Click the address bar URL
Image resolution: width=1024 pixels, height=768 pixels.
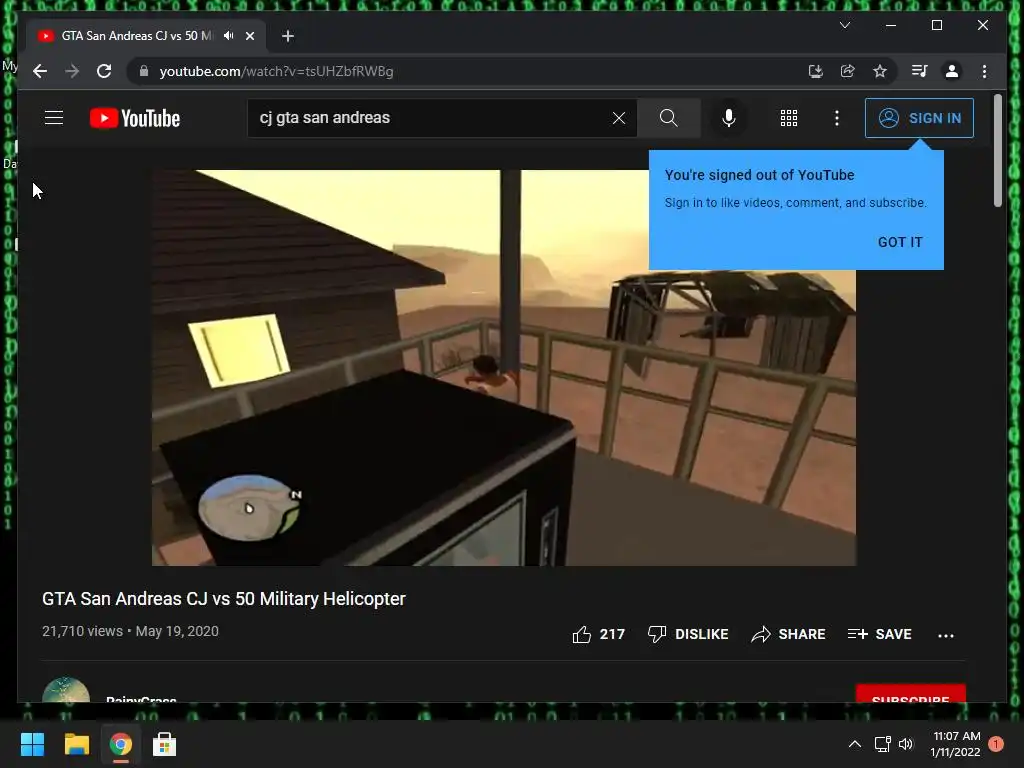click(x=276, y=71)
